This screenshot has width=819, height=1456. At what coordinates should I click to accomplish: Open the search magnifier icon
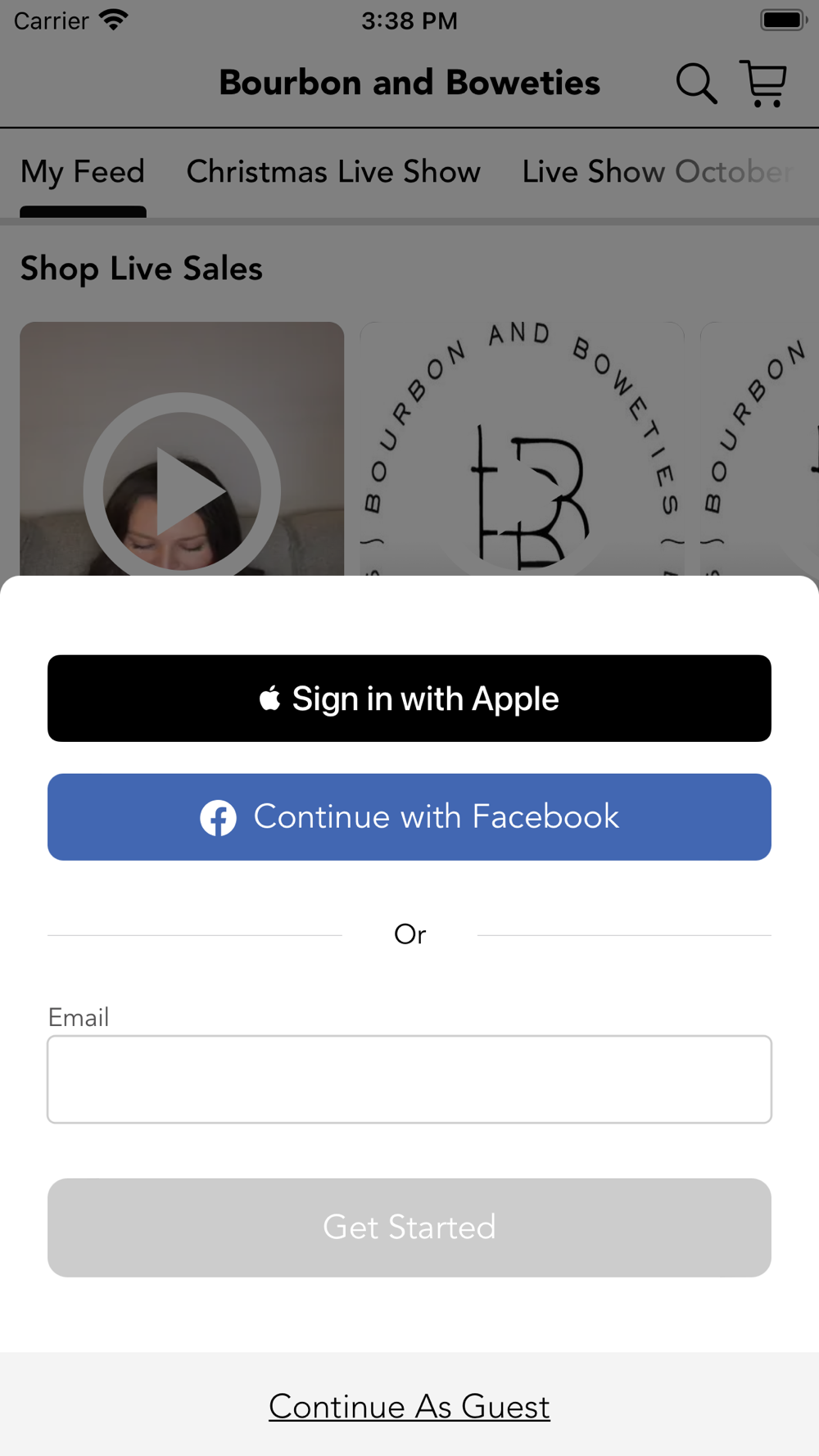[x=696, y=84]
